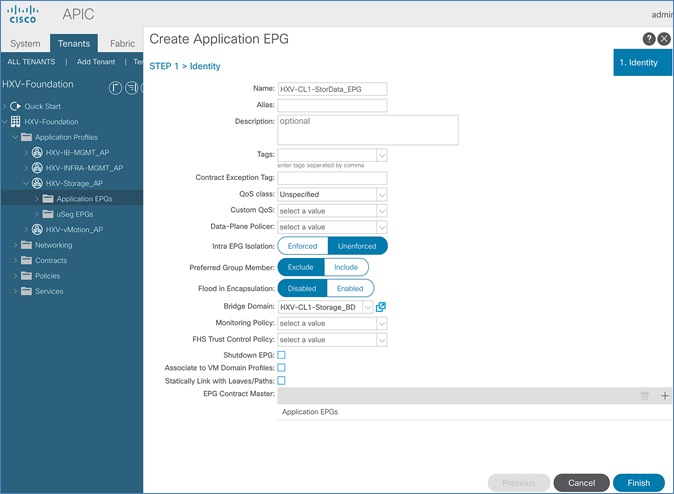
Task: Click the Contracts folder icon
Action: coord(27,260)
